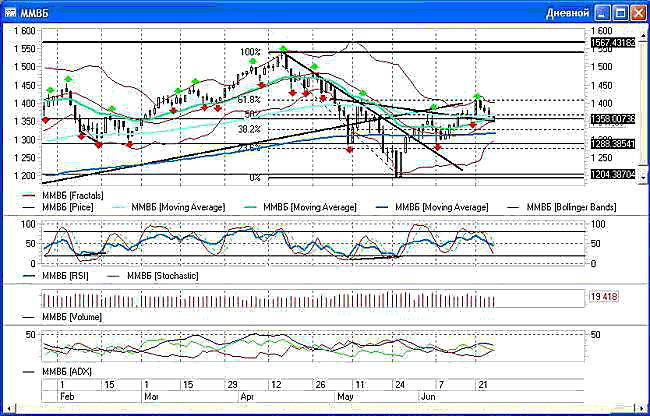Click the 1204.38704 price level label
Image resolution: width=650 pixels, height=416 pixels.
(613, 175)
